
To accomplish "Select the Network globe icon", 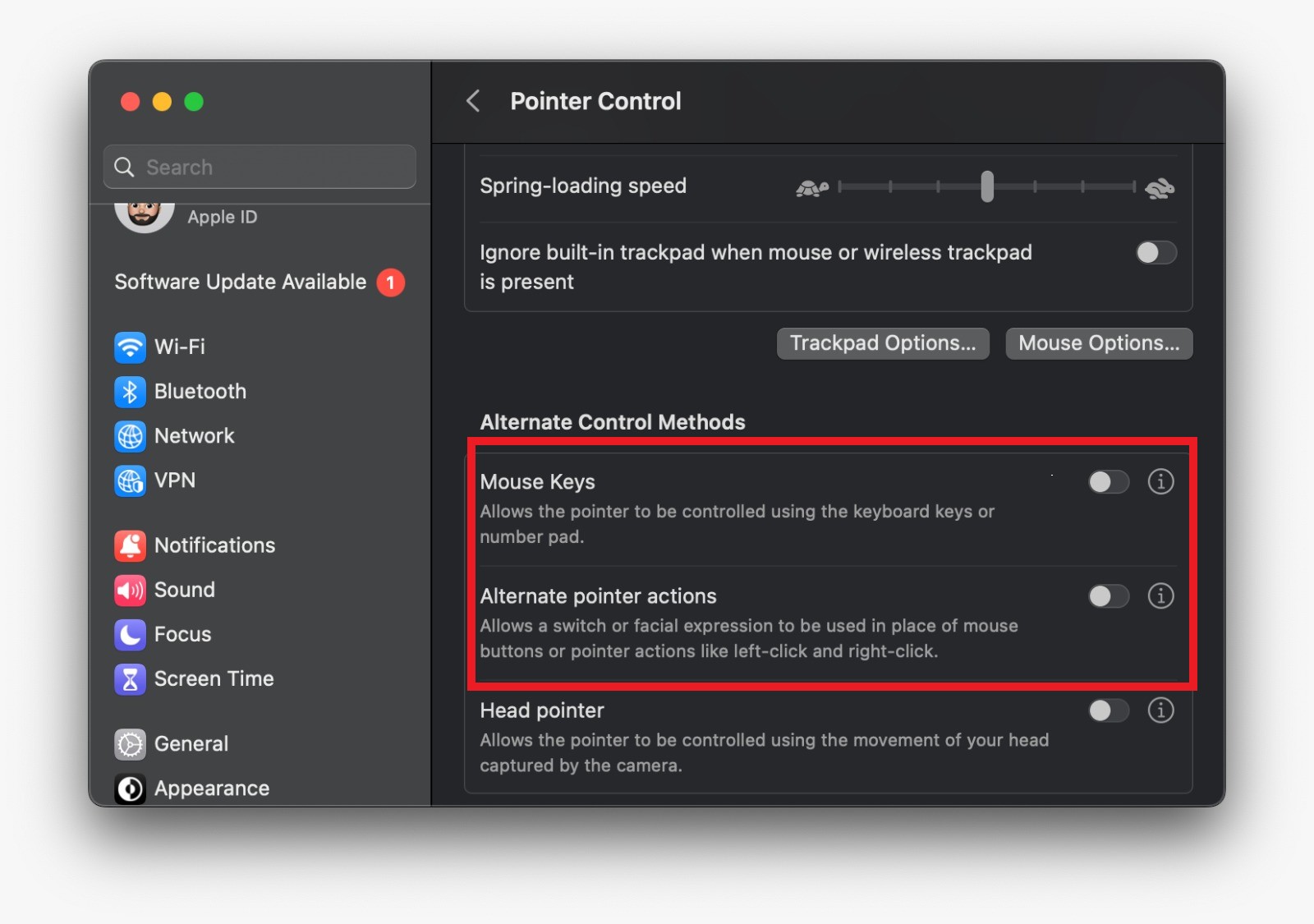I will [130, 436].
